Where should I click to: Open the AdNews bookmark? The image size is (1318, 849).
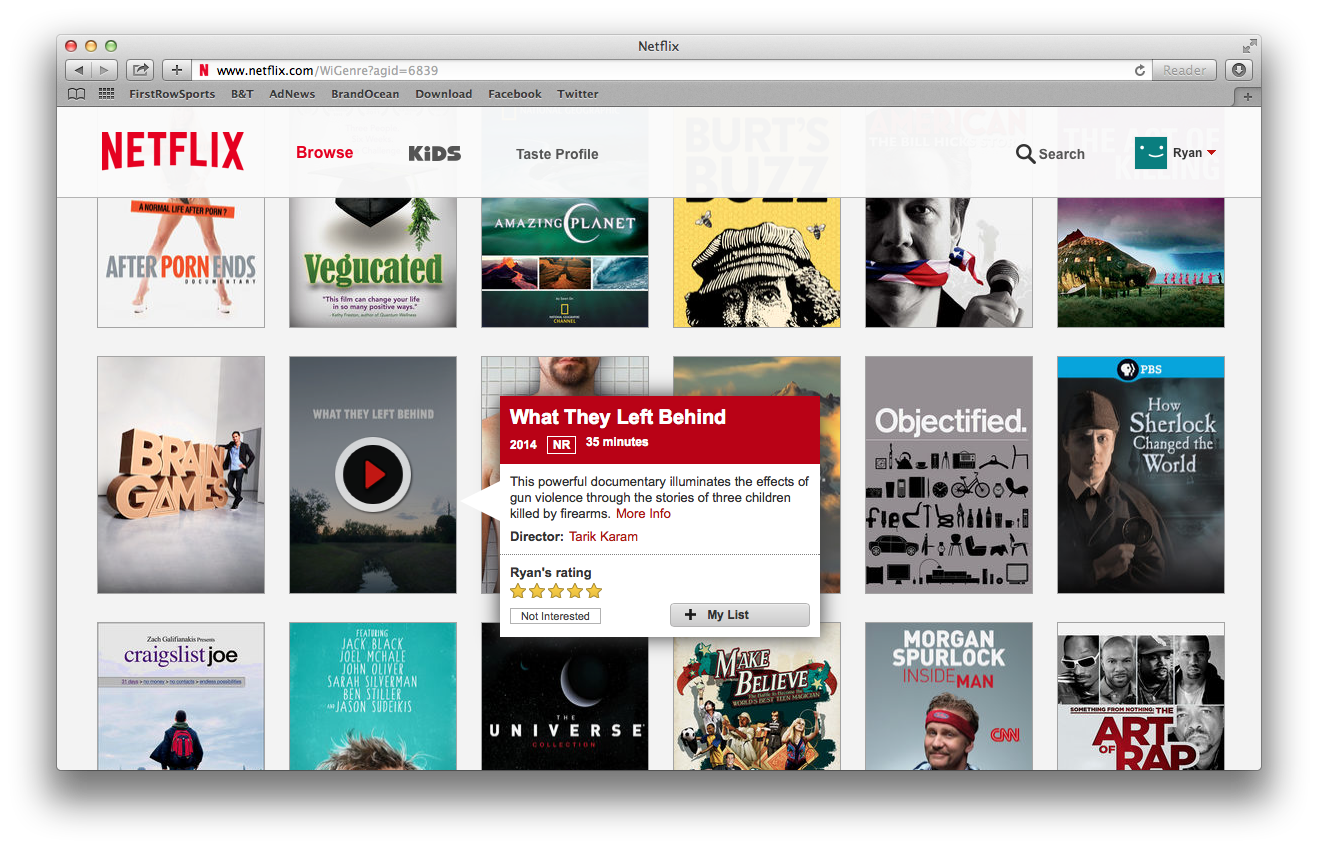pyautogui.click(x=292, y=94)
